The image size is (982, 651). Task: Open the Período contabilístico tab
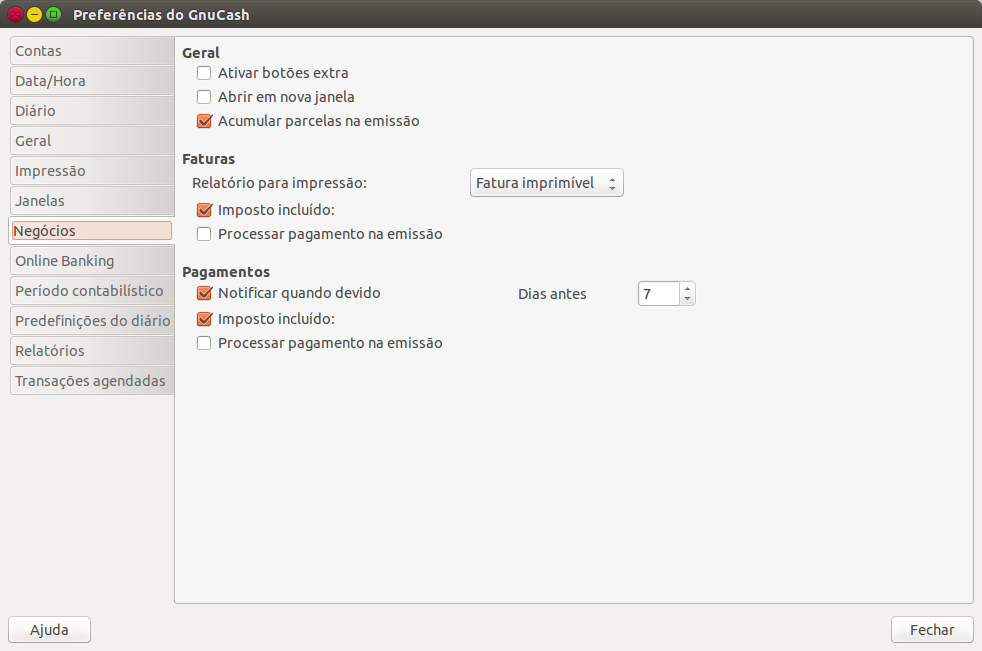[x=90, y=291]
